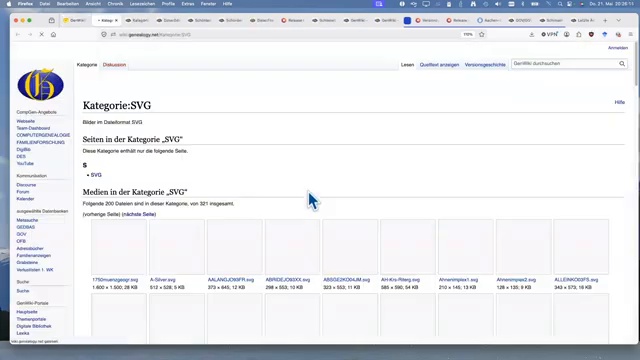640x360 pixels.
Task: Go back one page in Firefox
Action: pos(18,35)
